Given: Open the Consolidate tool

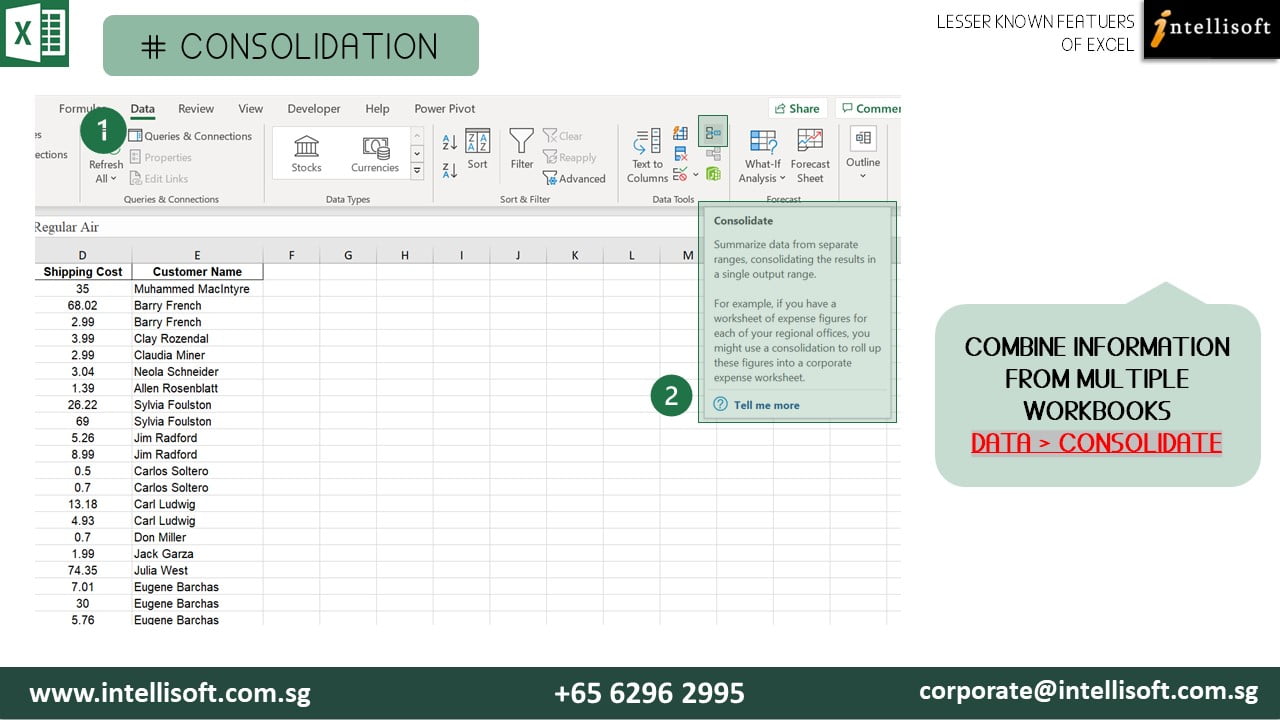Looking at the screenshot, I should point(713,131).
